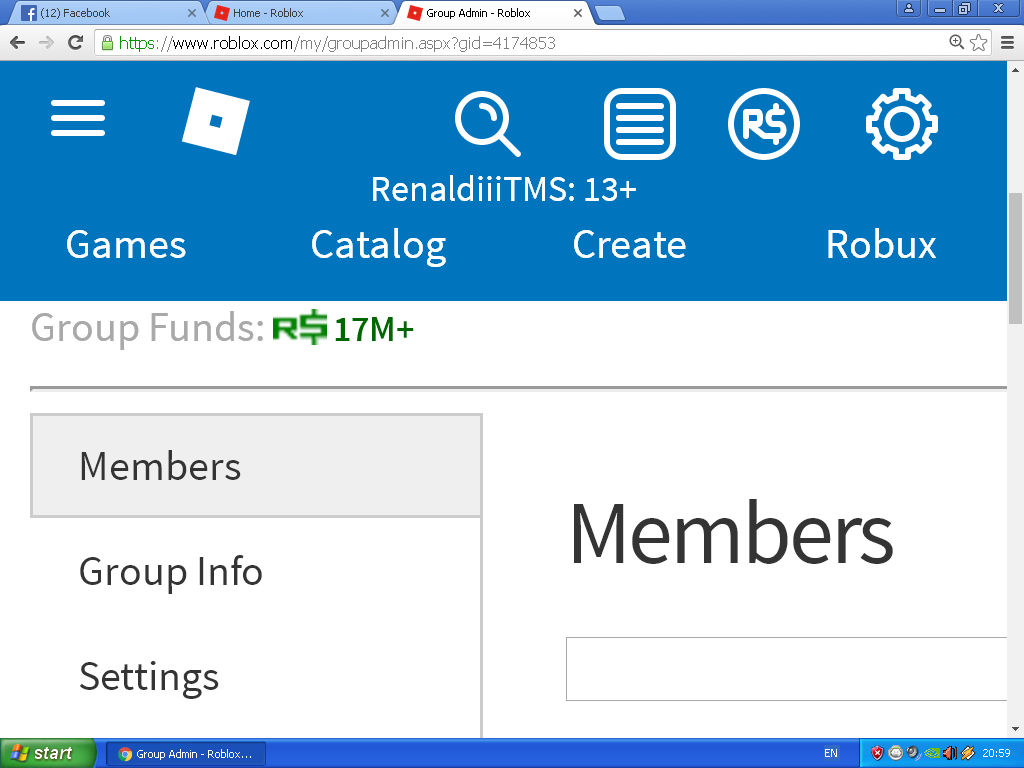1024x768 pixels.
Task: Click the EN language indicator
Action: click(831, 754)
